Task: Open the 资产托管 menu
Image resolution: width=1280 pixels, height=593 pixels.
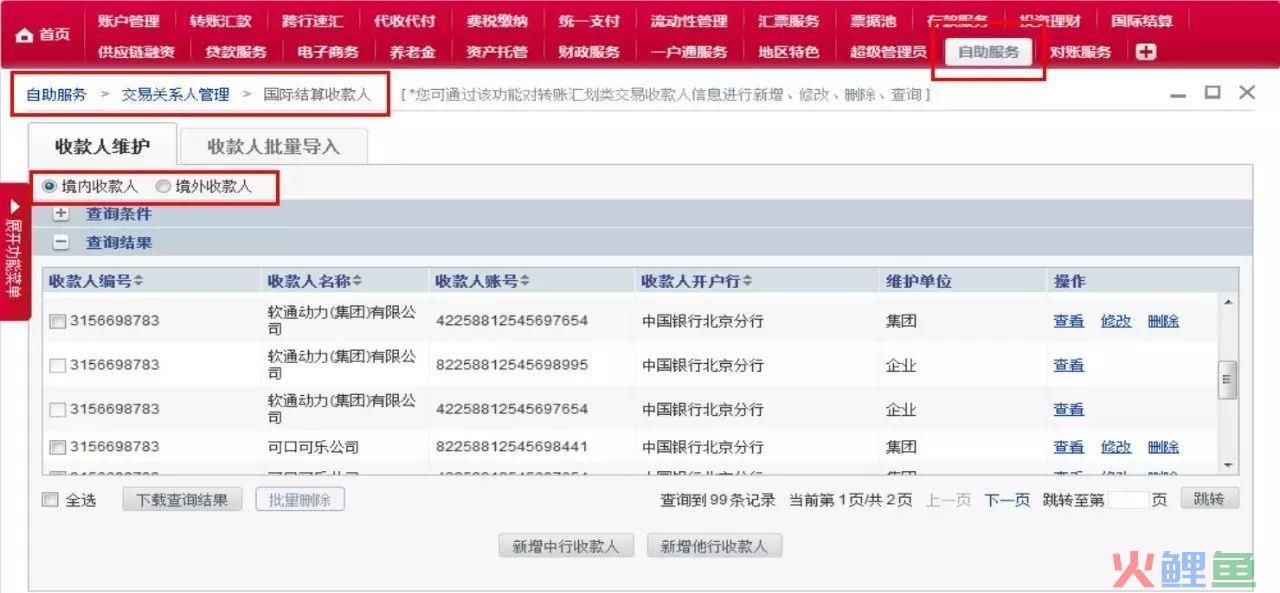Action: 497,52
